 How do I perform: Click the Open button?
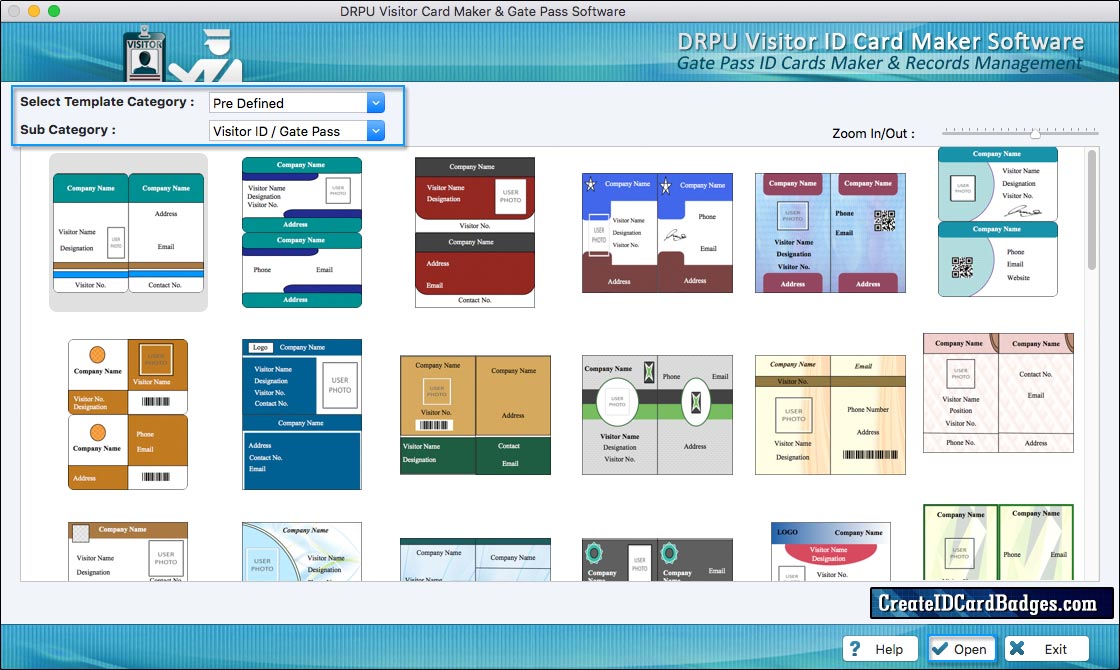tap(961, 649)
